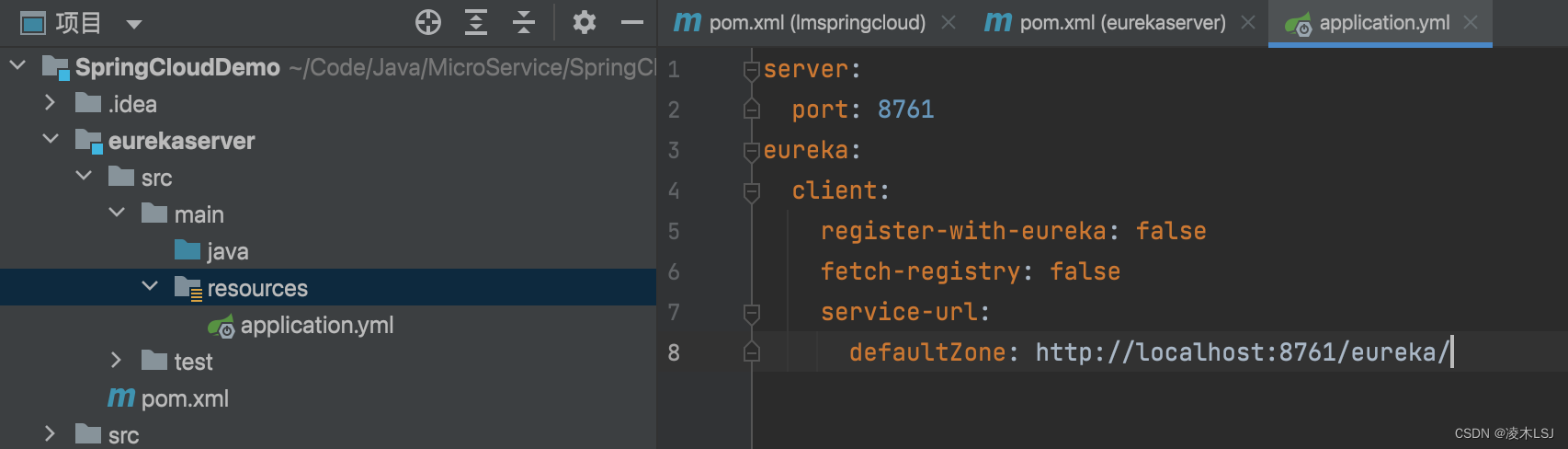
Task: Click line number 5 in the gutter
Action: [x=674, y=231]
